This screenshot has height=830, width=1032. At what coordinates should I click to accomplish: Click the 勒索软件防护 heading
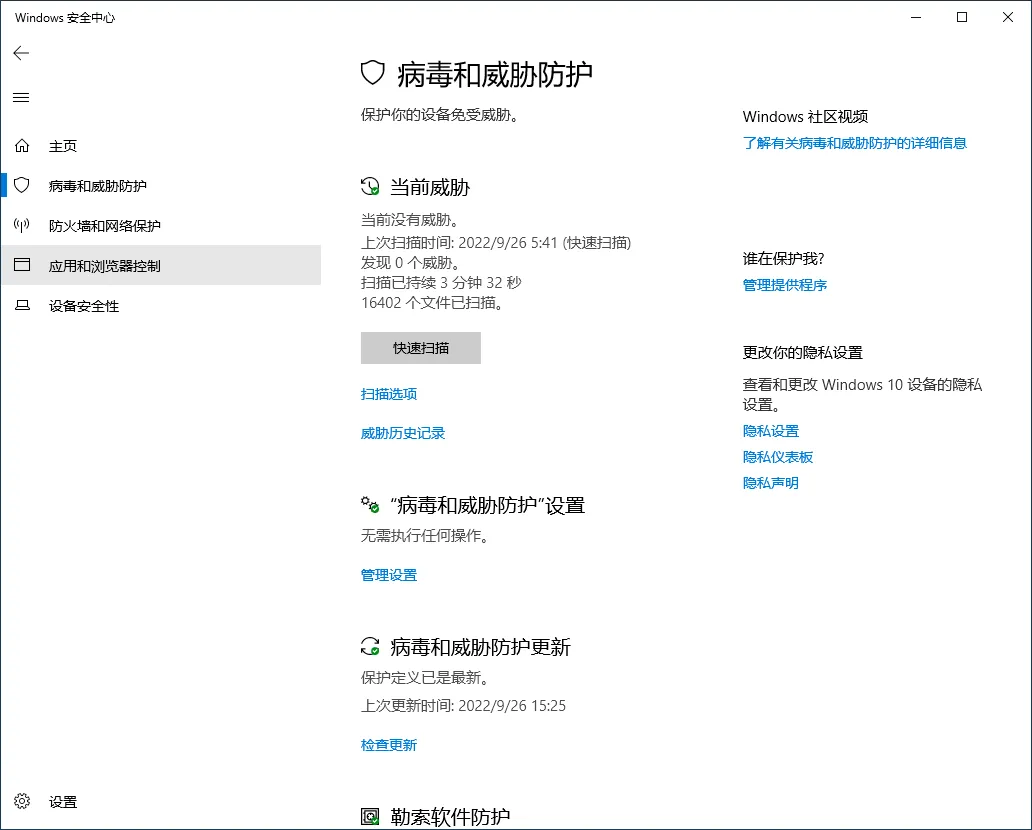450,817
